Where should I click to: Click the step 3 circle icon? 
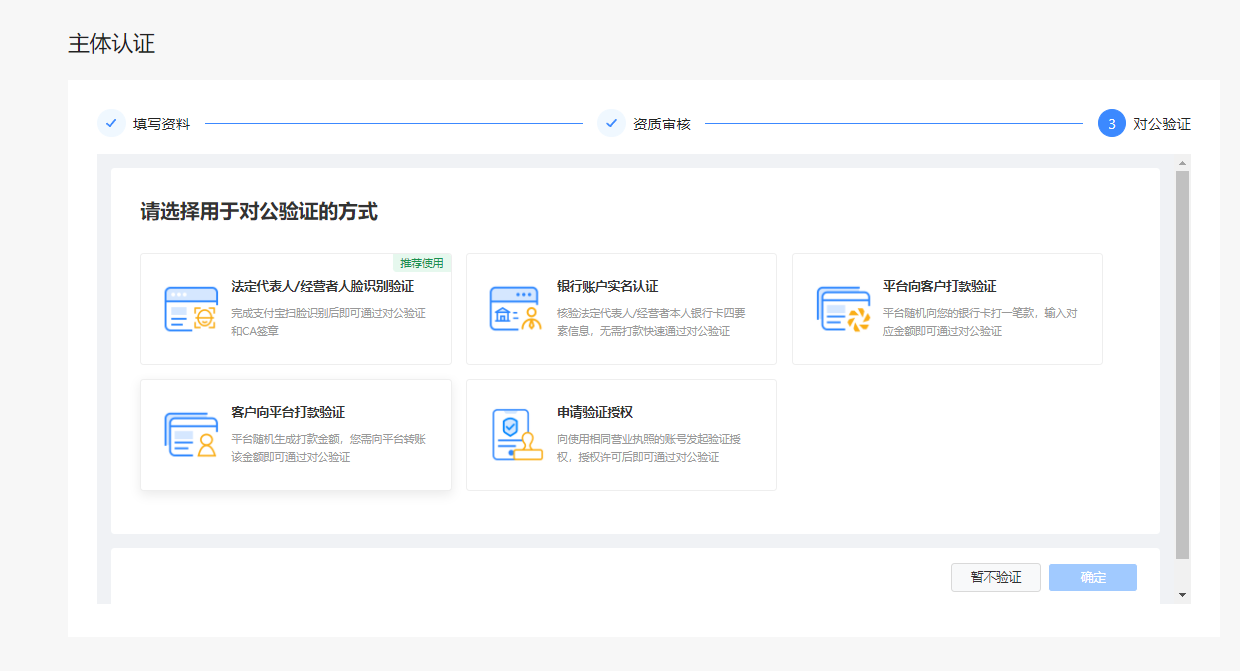1111,123
